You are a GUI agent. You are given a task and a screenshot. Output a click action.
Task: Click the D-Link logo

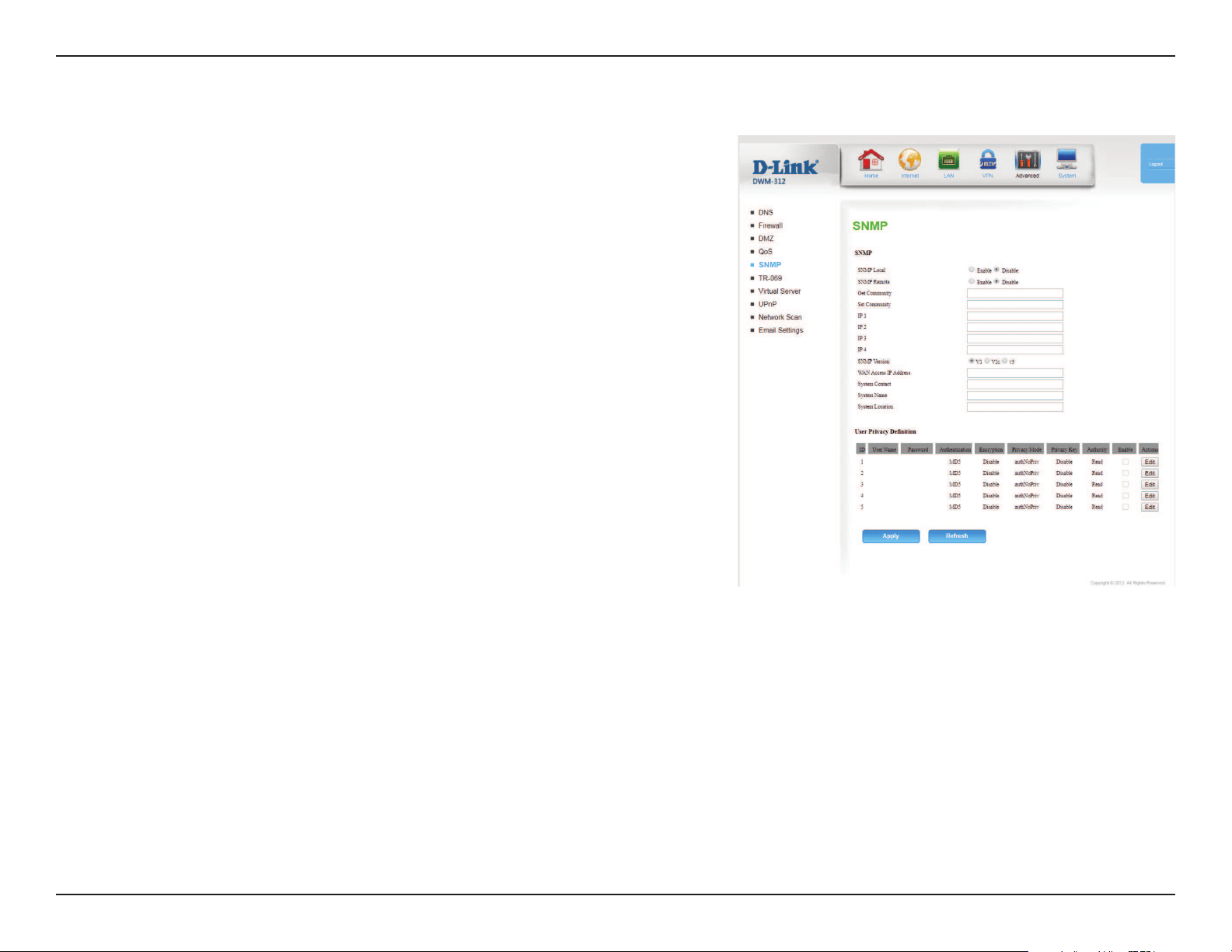[x=785, y=166]
